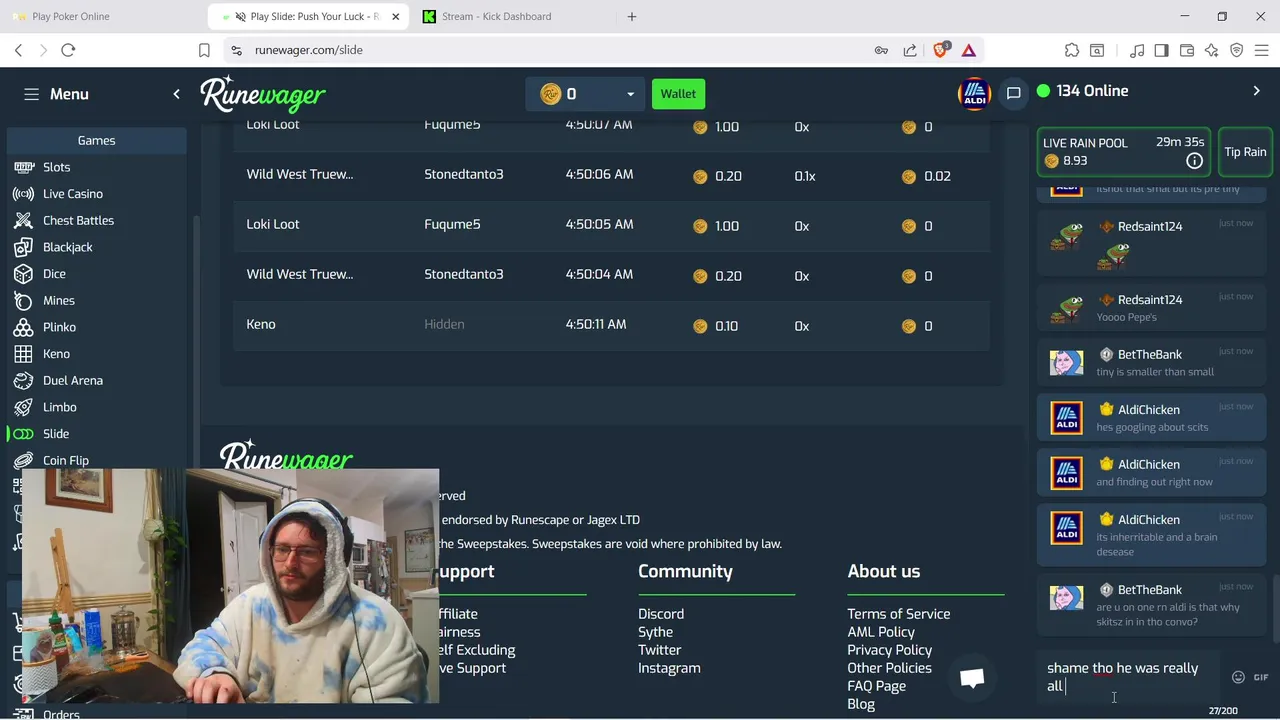Click the Runewager header logo
The image size is (1280, 720).
point(263,94)
